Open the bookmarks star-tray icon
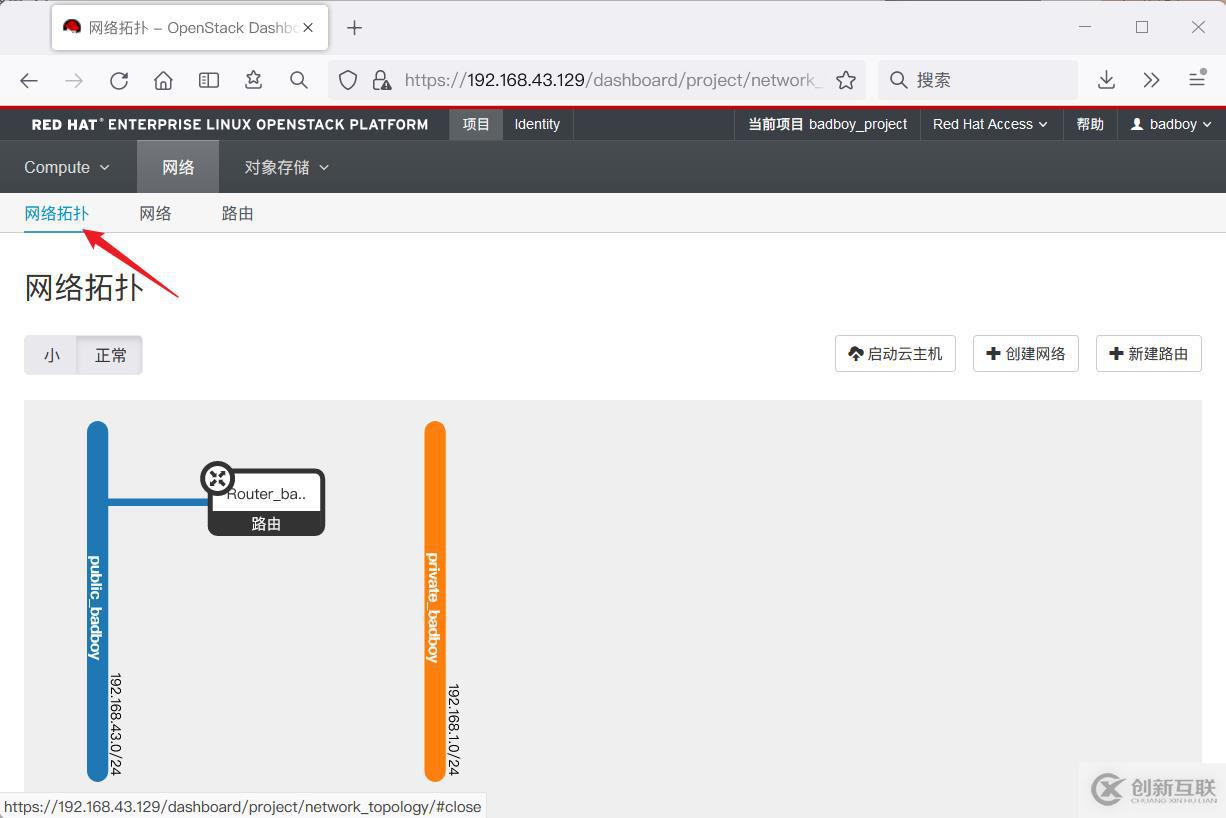The height and width of the screenshot is (818, 1226). (x=254, y=80)
